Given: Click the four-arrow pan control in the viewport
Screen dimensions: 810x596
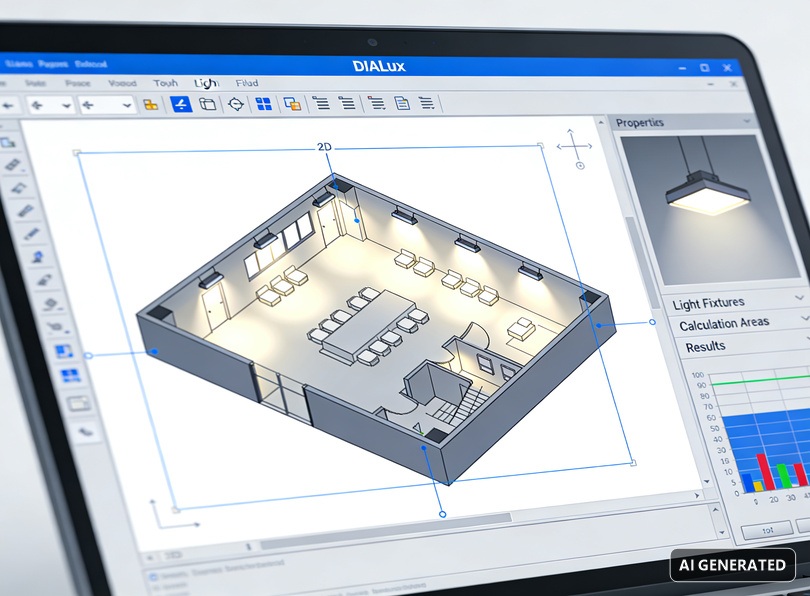Looking at the screenshot, I should (573, 146).
